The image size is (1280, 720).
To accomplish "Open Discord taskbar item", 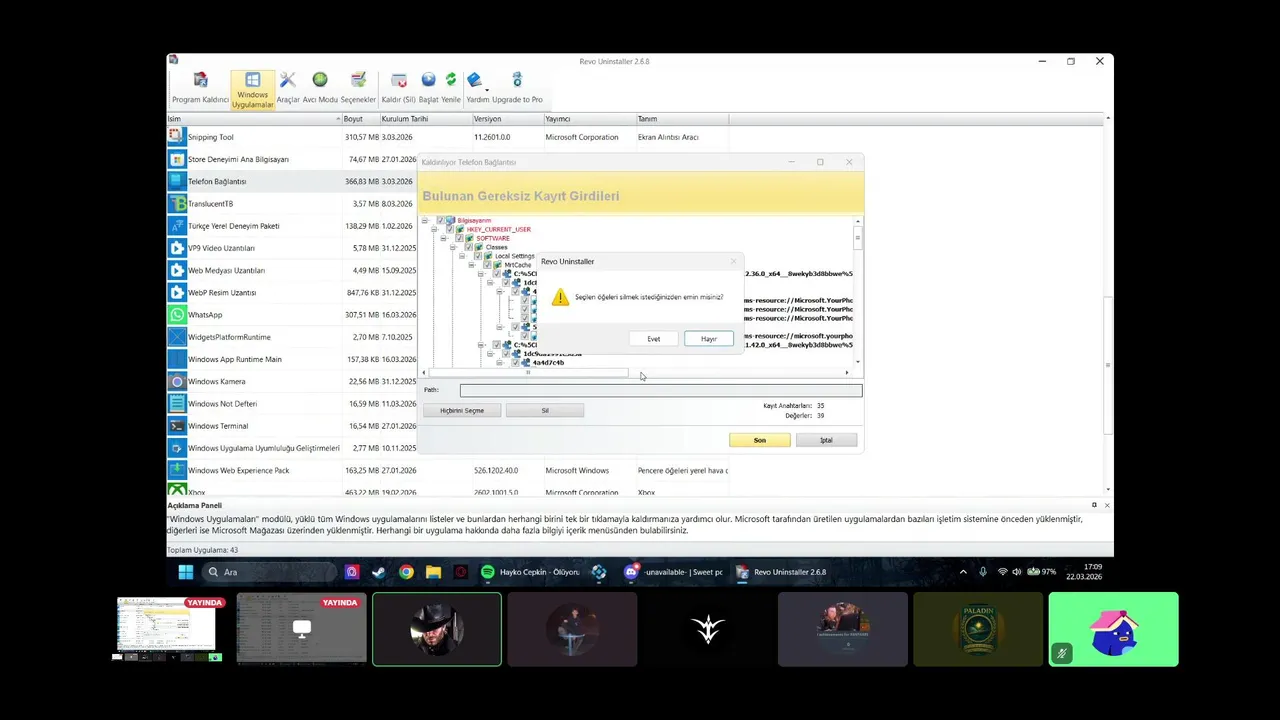I will click(x=673, y=572).
